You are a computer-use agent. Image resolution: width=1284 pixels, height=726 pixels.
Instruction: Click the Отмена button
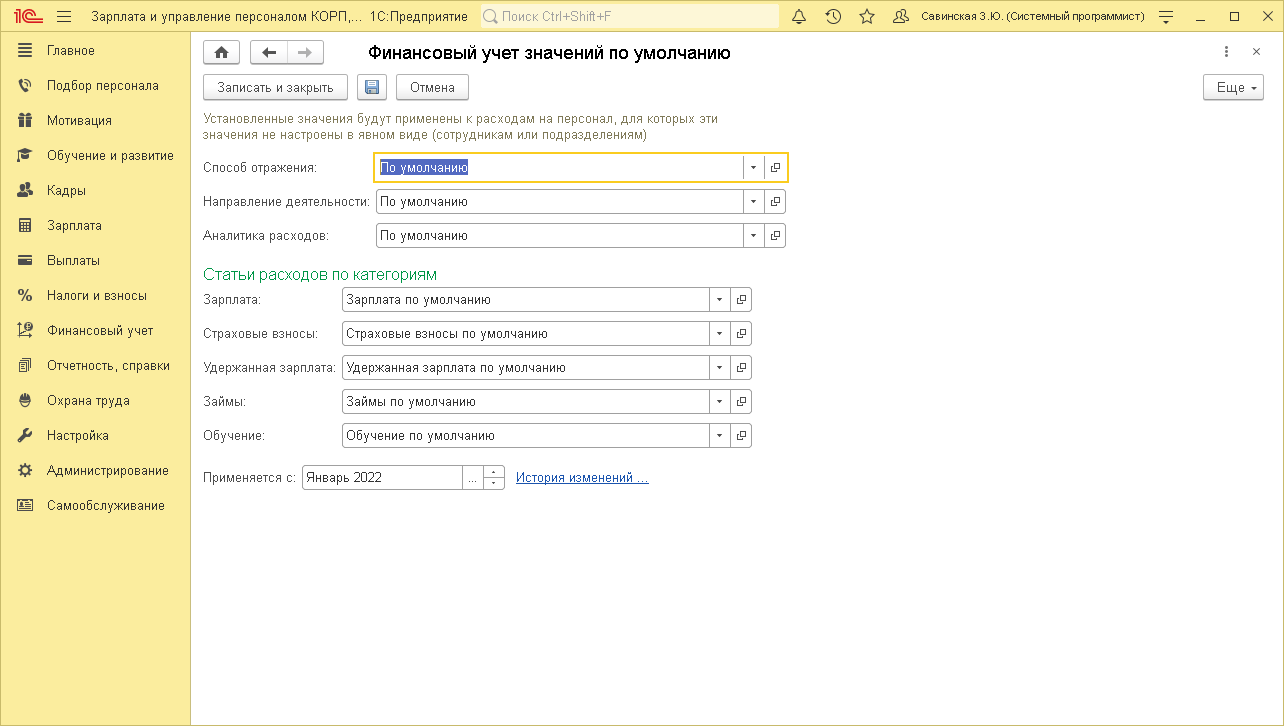pyautogui.click(x=432, y=88)
